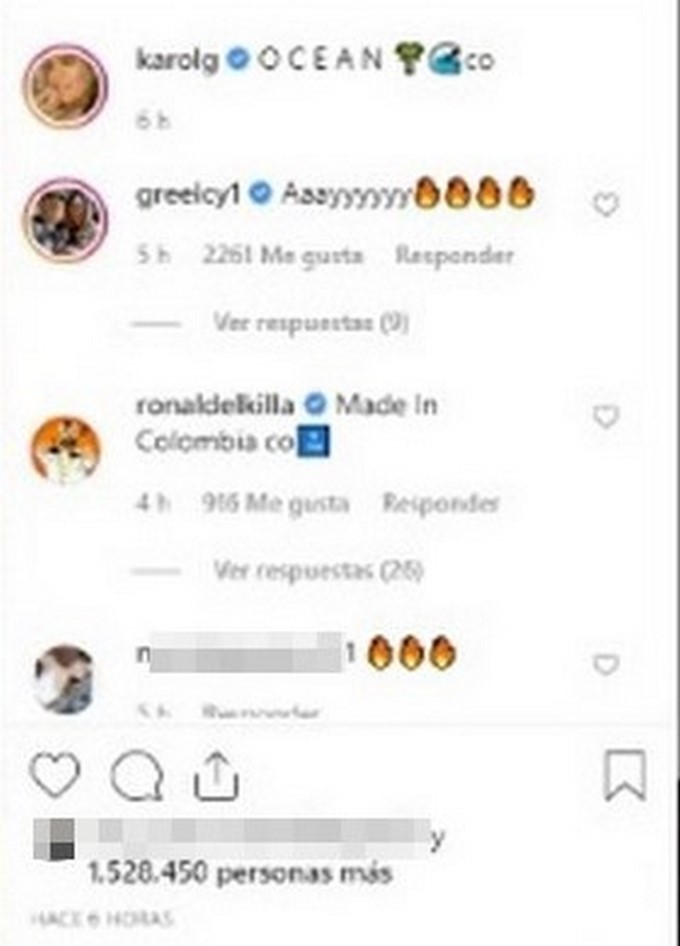Save the post with the bookmark icon
This screenshot has width=680, height=946.
tap(625, 775)
